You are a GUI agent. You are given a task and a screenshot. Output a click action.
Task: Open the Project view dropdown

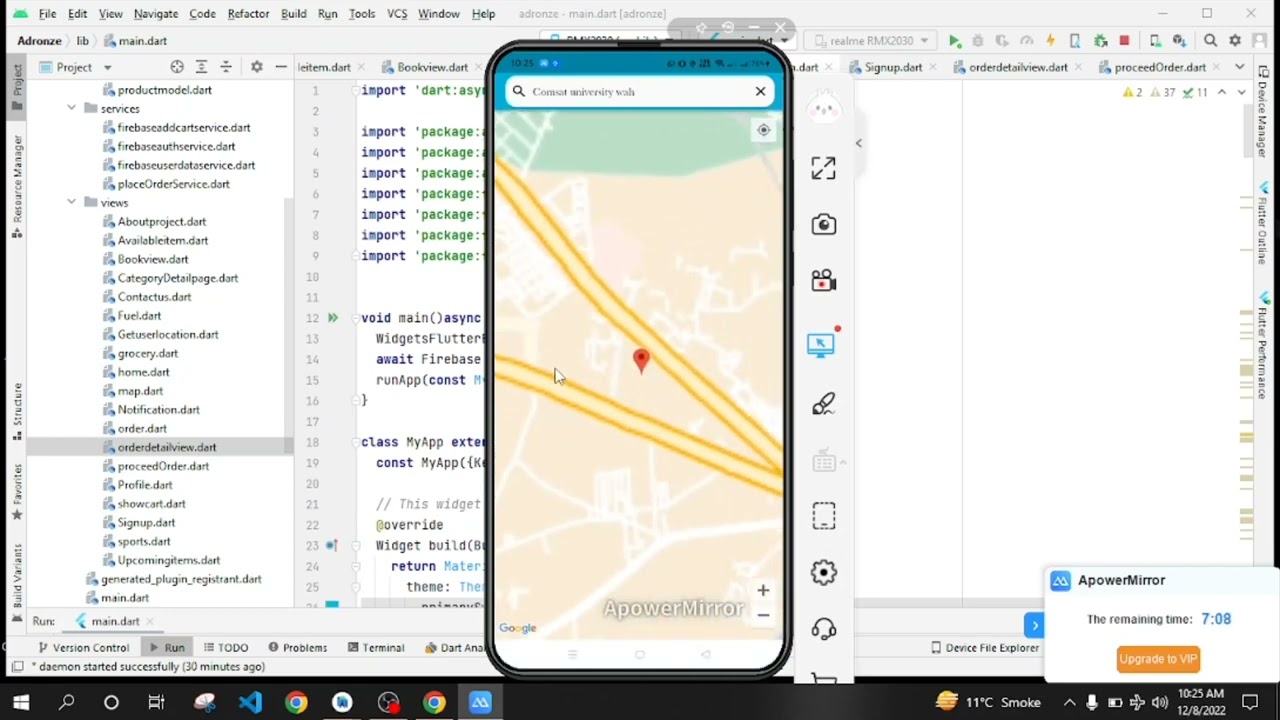(x=75, y=67)
